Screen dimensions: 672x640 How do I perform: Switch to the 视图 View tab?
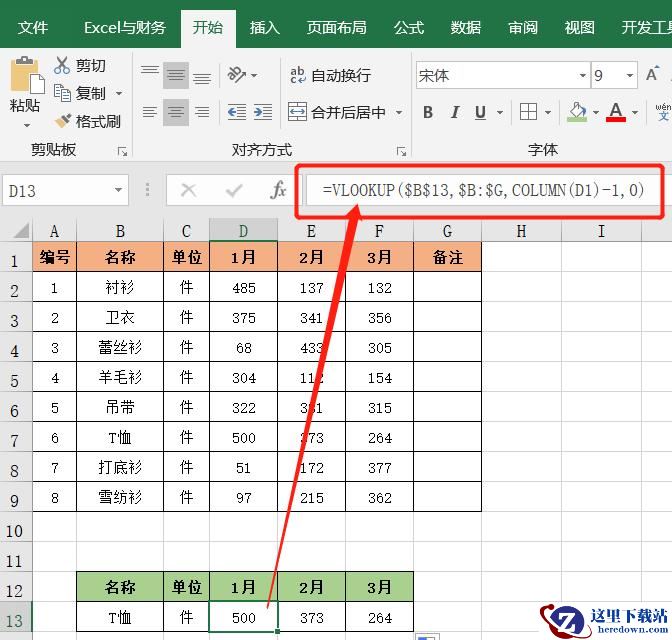579,28
